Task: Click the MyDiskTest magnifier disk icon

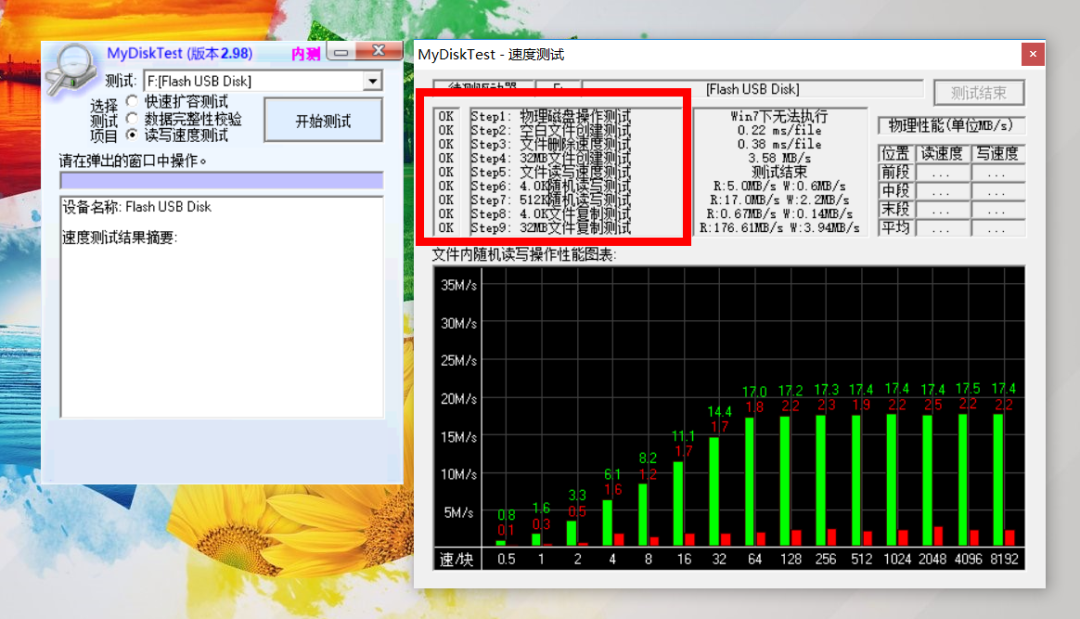Action: tap(77, 67)
